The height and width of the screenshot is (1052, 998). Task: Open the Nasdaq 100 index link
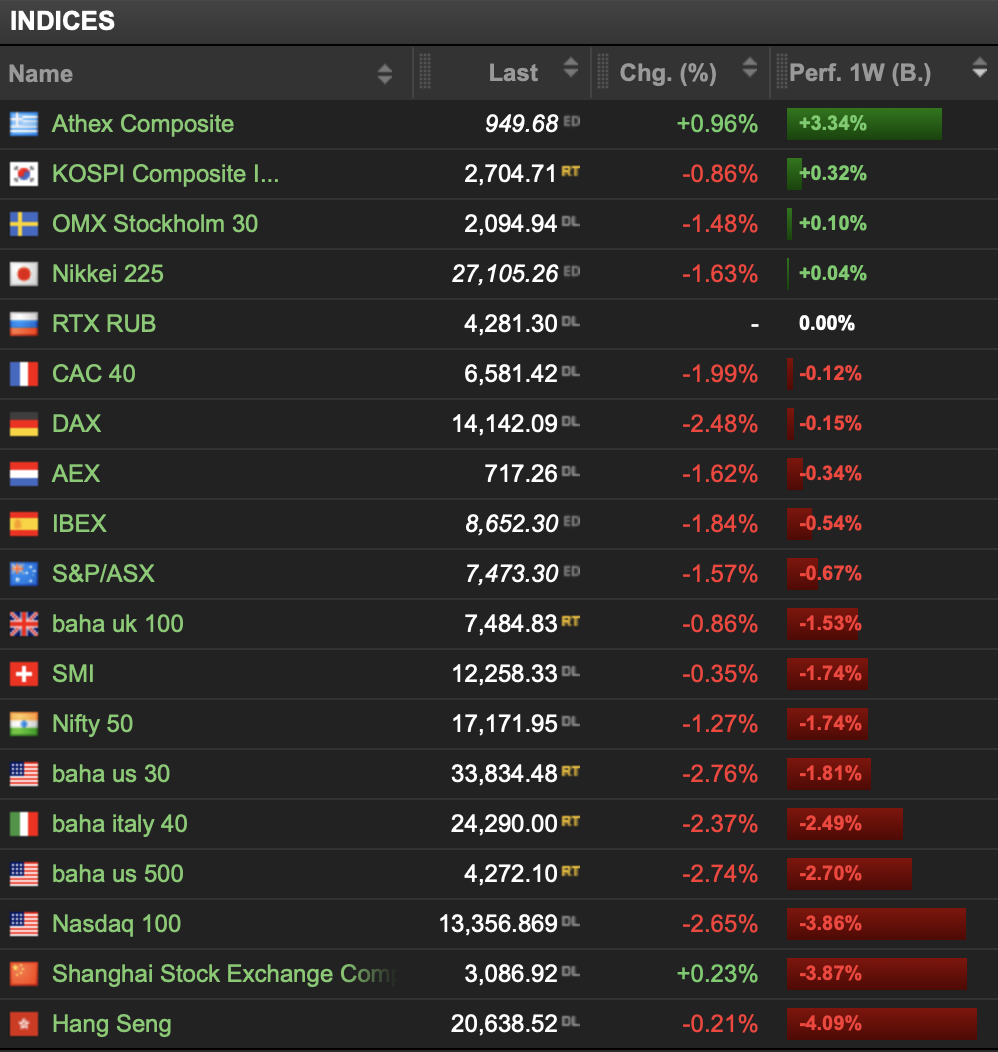pyautogui.click(x=117, y=925)
